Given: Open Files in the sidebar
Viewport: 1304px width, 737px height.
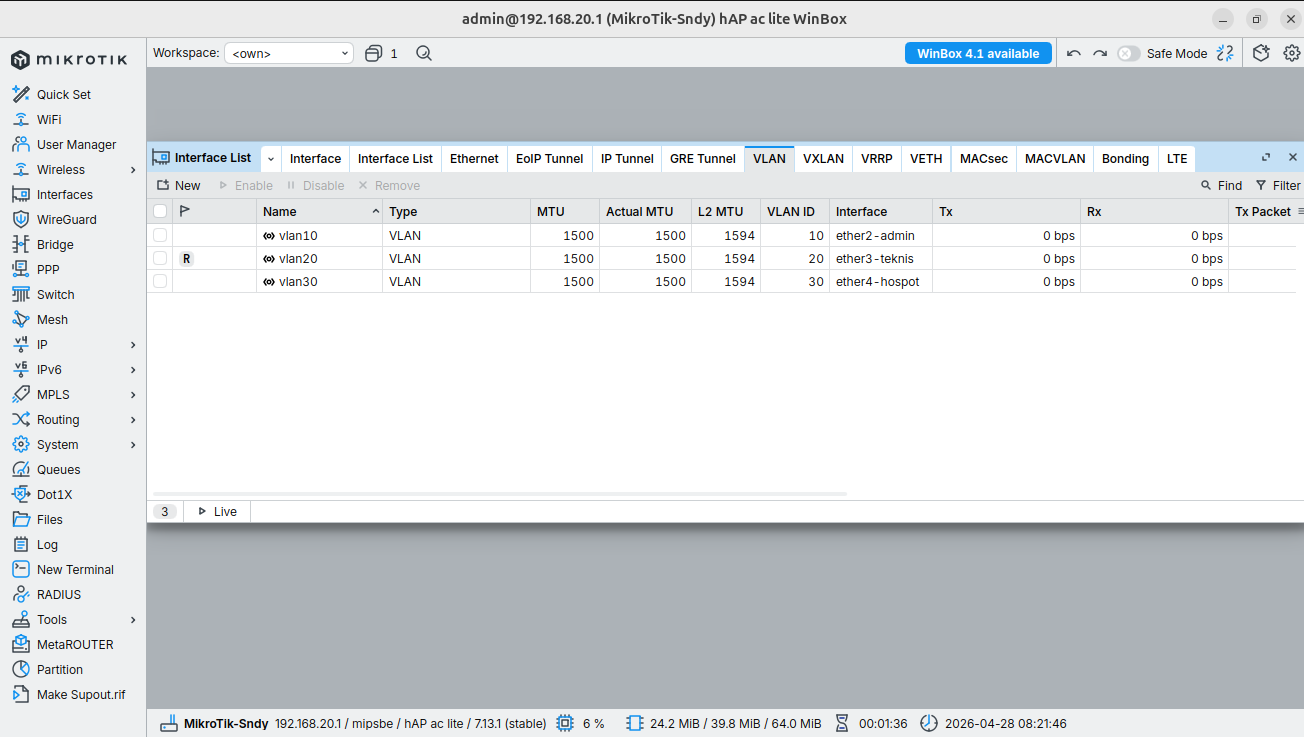Looking at the screenshot, I should pyautogui.click(x=49, y=519).
